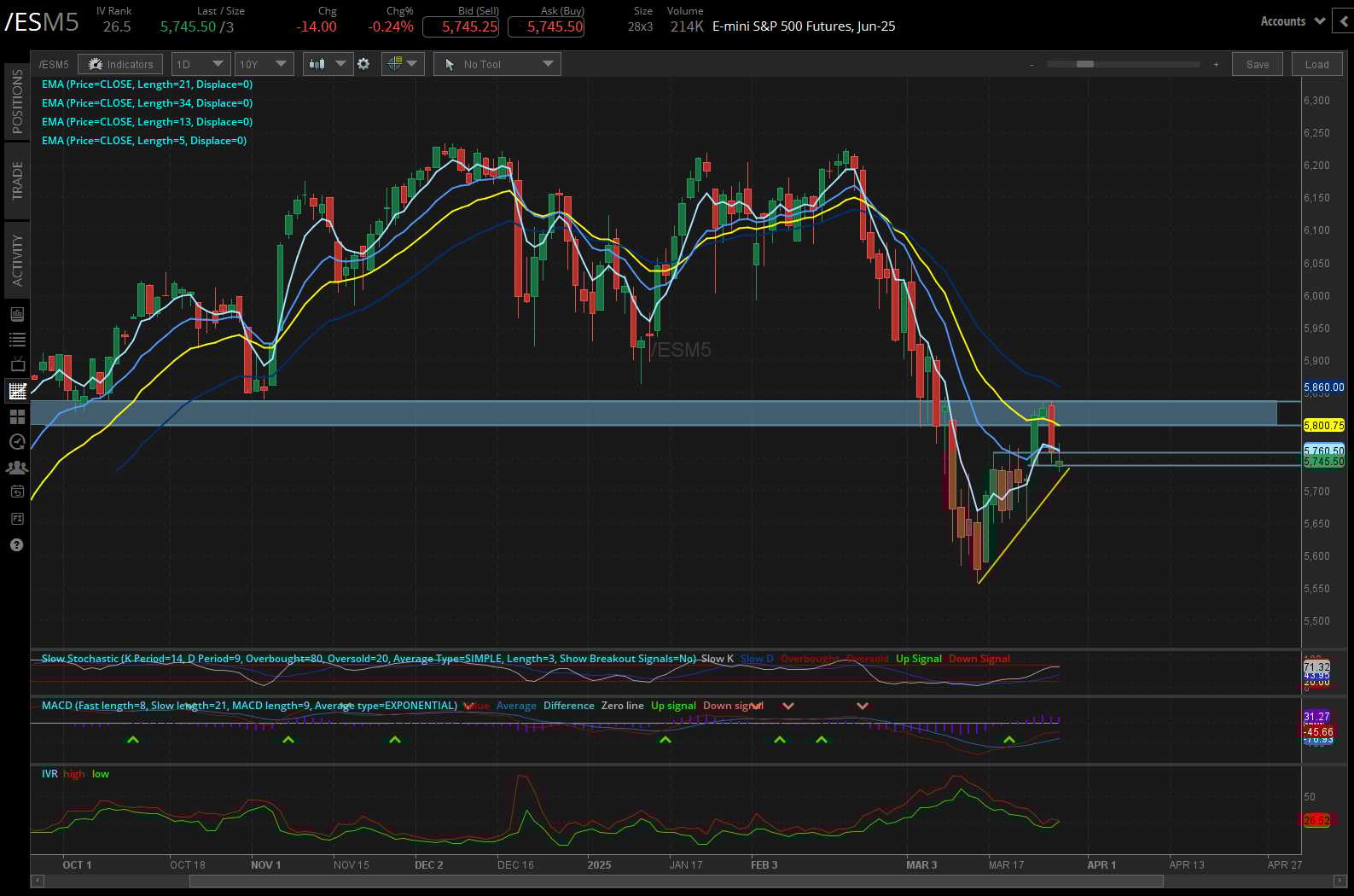Viewport: 1354px width, 896px height.
Task: Click the 5,800.75 yellow price label
Action: pyautogui.click(x=1323, y=425)
